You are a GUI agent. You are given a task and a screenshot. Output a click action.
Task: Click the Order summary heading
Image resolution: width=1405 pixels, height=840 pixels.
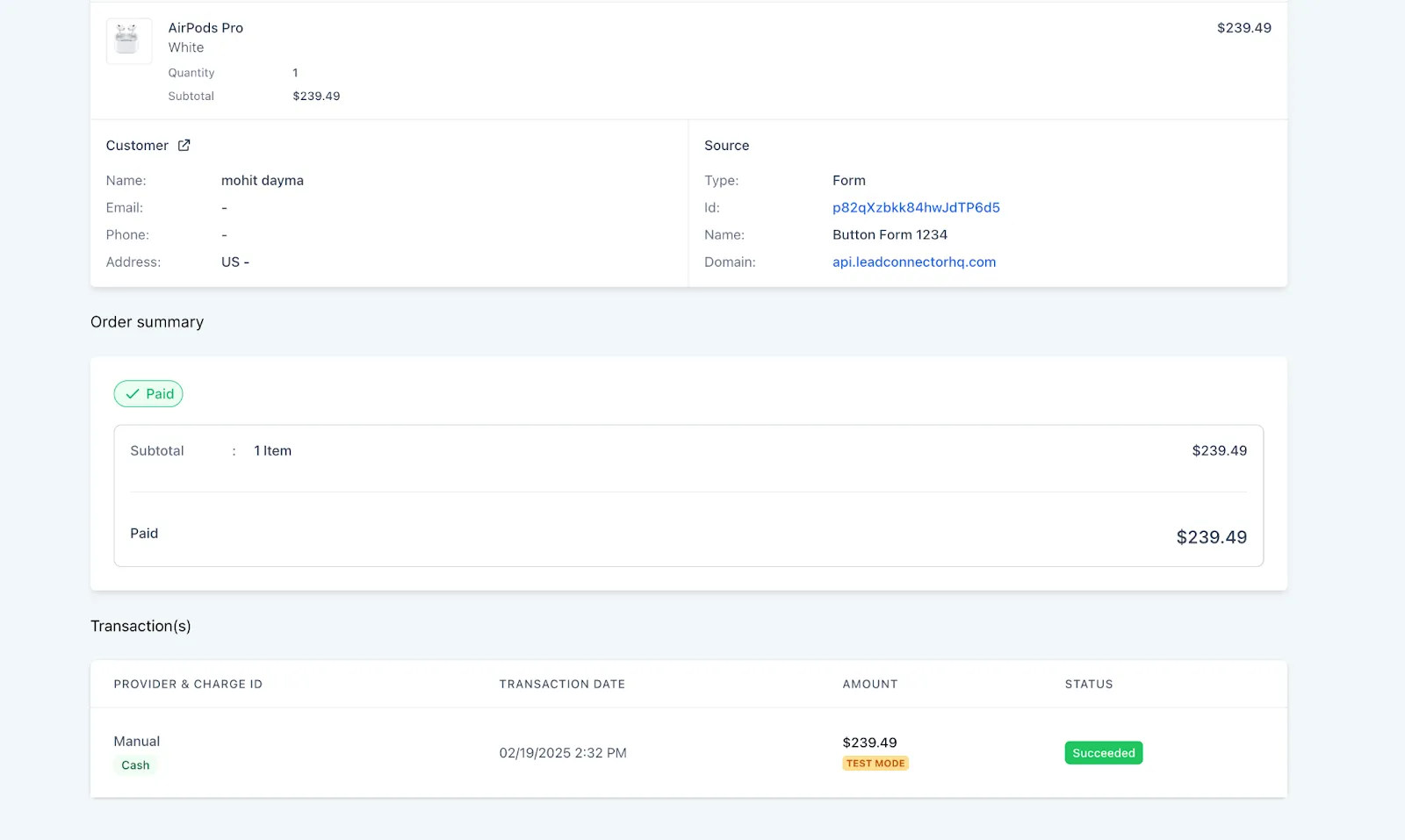[x=147, y=322]
